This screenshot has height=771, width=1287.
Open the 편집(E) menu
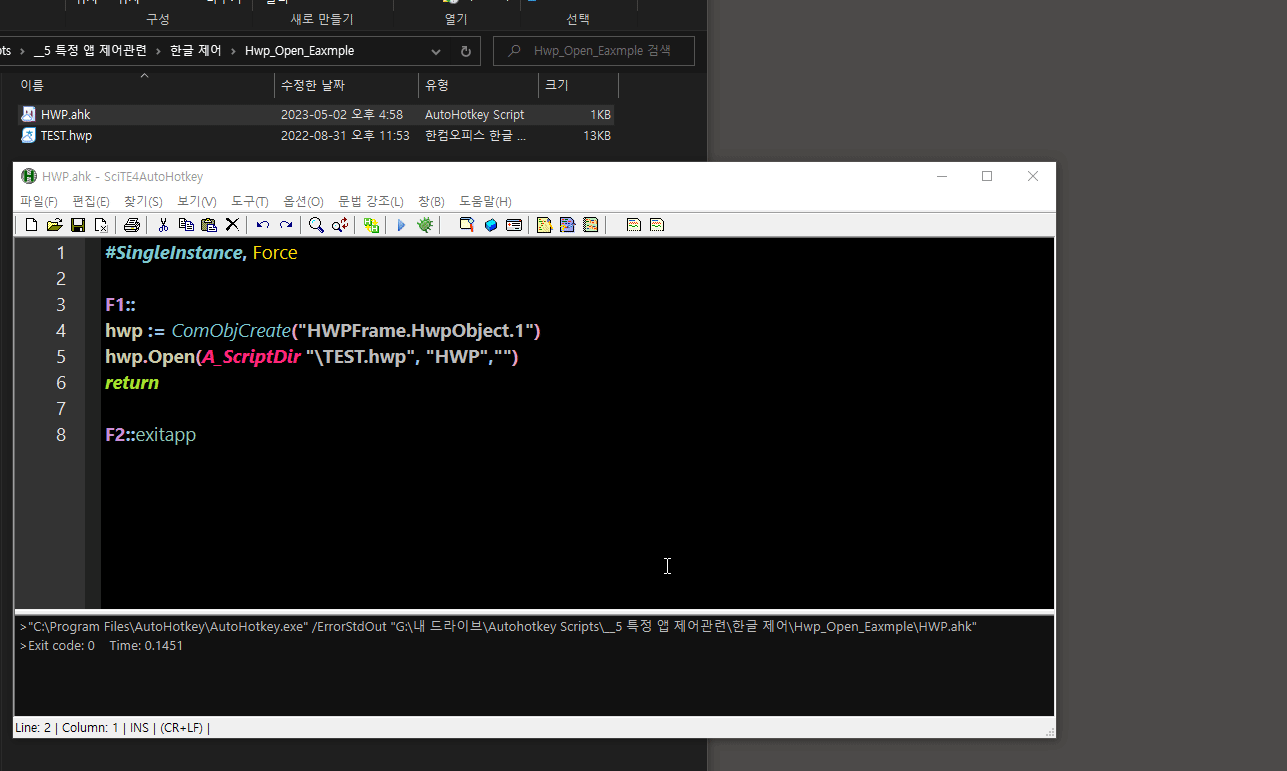pos(91,201)
